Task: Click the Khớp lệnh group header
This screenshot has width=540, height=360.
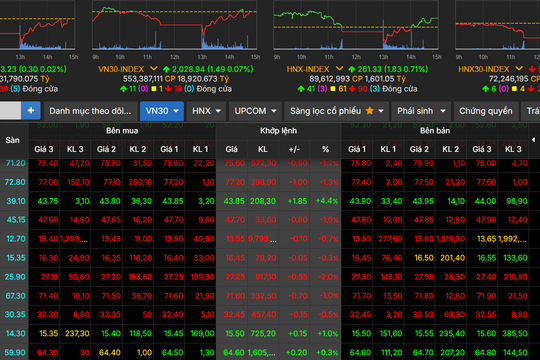Action: tap(278, 131)
